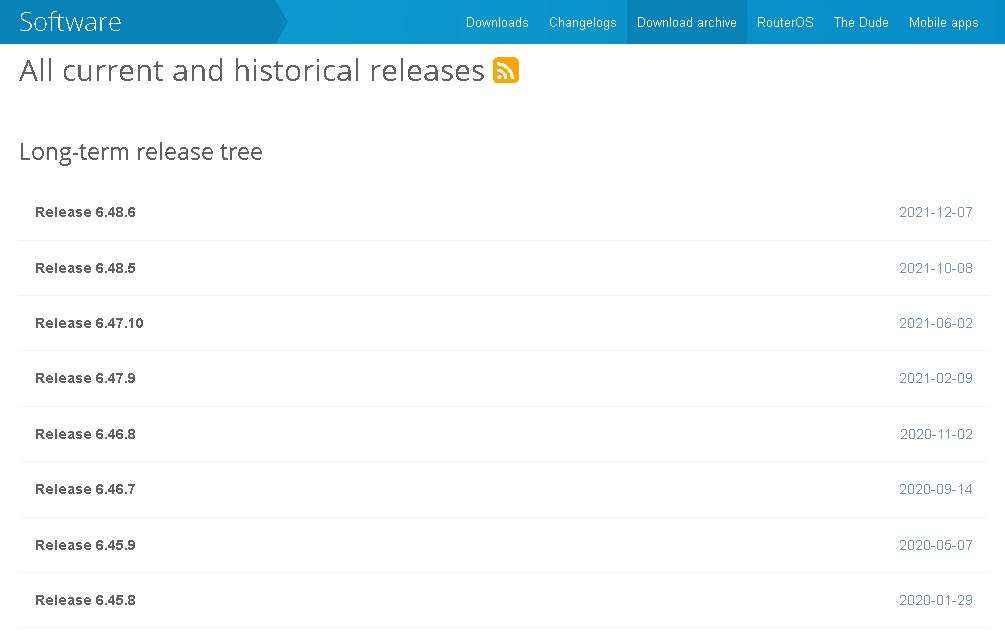
Task: Click All current and historical releases heading
Action: [x=252, y=70]
